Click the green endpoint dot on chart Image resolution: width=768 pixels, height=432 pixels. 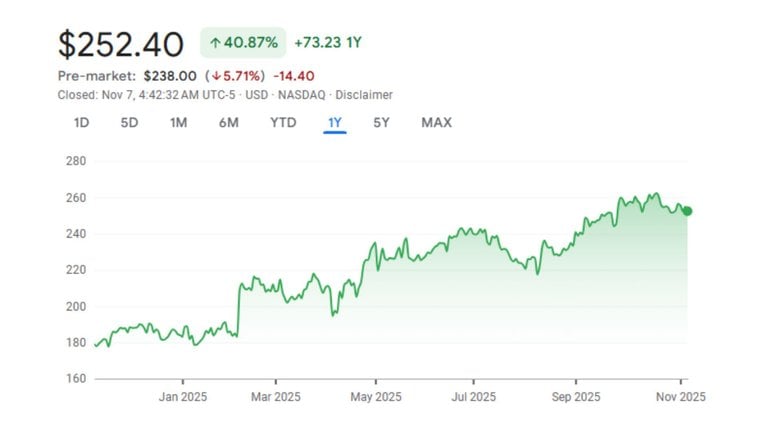click(x=687, y=211)
